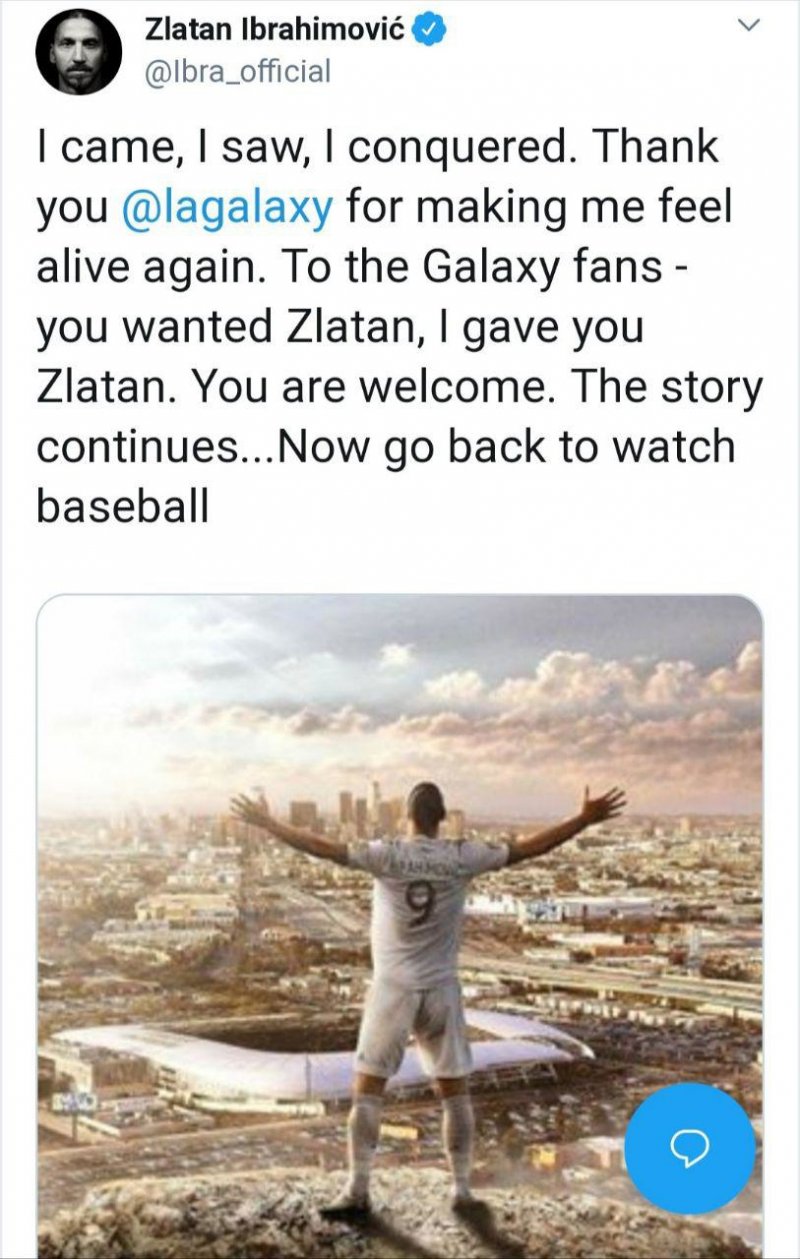Image resolution: width=800 pixels, height=1259 pixels.
Task: Click 'making me feel' text in the tweet
Action: [536, 209]
